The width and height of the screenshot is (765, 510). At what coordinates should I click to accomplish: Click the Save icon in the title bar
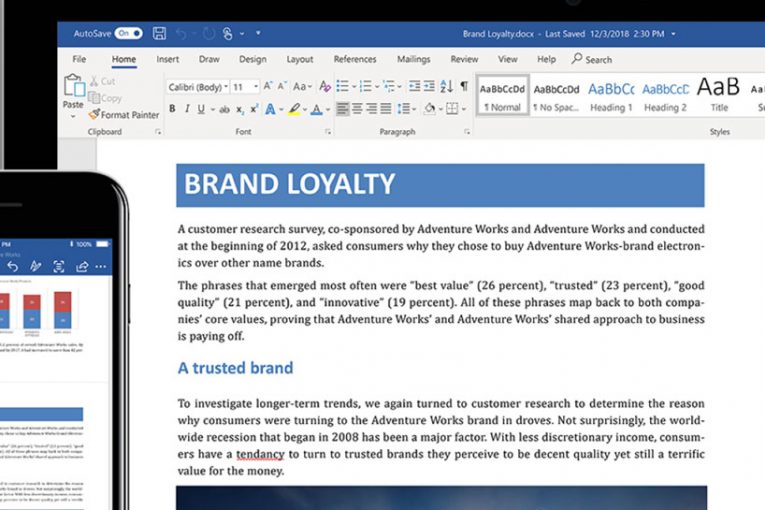(x=159, y=33)
